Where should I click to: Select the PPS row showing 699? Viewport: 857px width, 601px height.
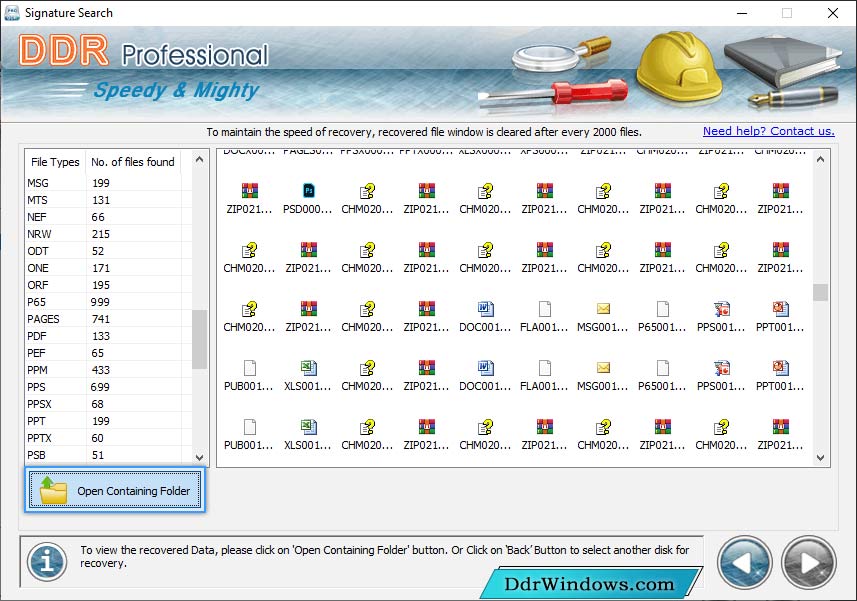click(x=108, y=387)
